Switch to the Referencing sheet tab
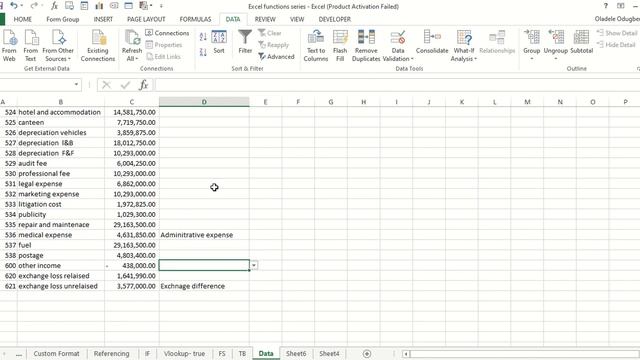The width and height of the screenshot is (640, 360). point(111,353)
